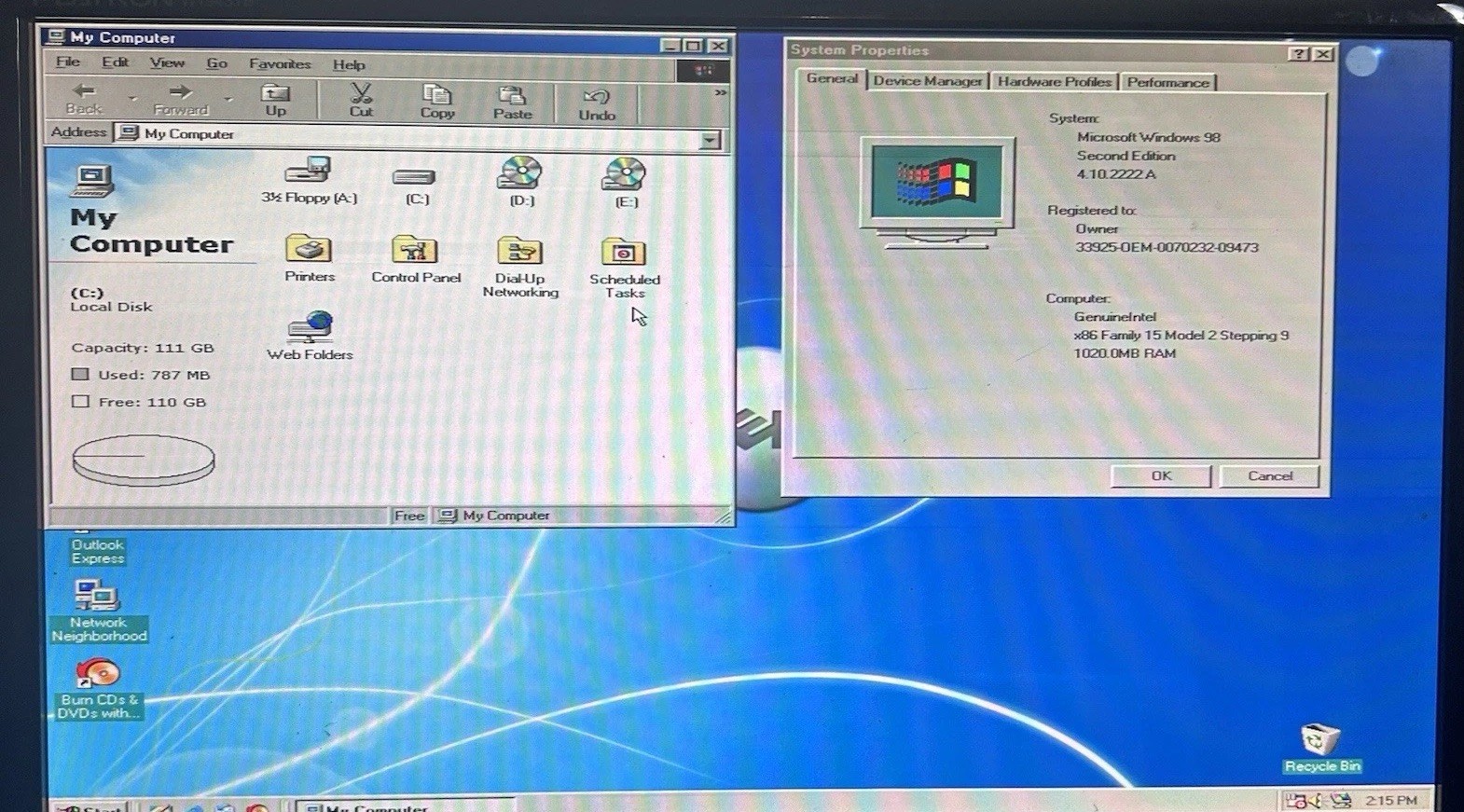Viewport: 1464px width, 812px height.
Task: Expand the Address bar dropdown arrow
Action: click(710, 141)
